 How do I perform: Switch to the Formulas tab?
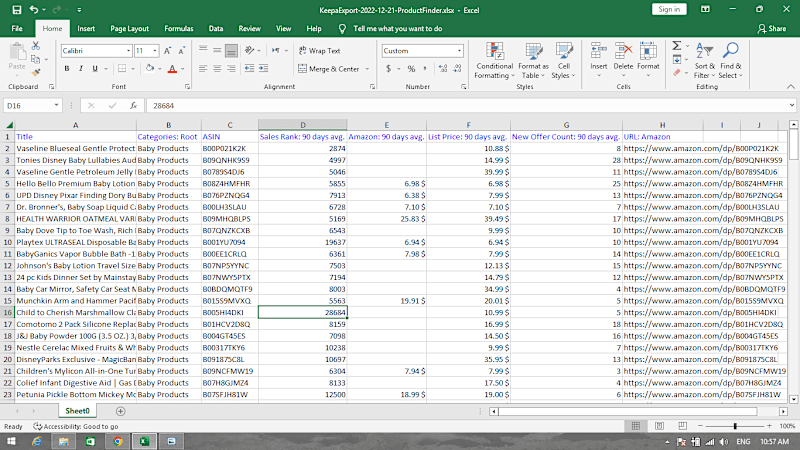pos(179,29)
